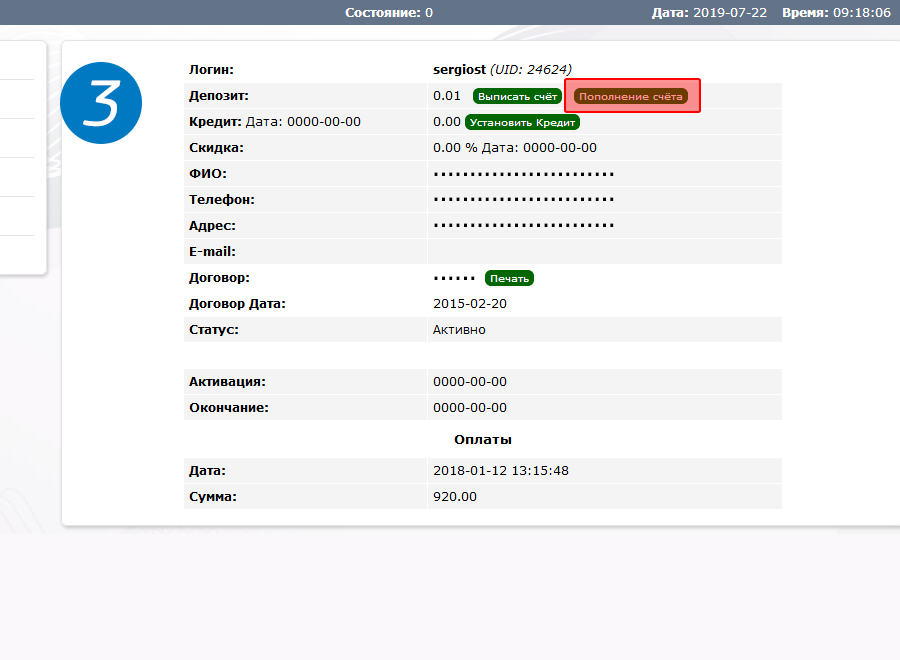Viewport: 900px width, 660px height.
Task: Click the deposit value 0.01
Action: tap(447, 96)
